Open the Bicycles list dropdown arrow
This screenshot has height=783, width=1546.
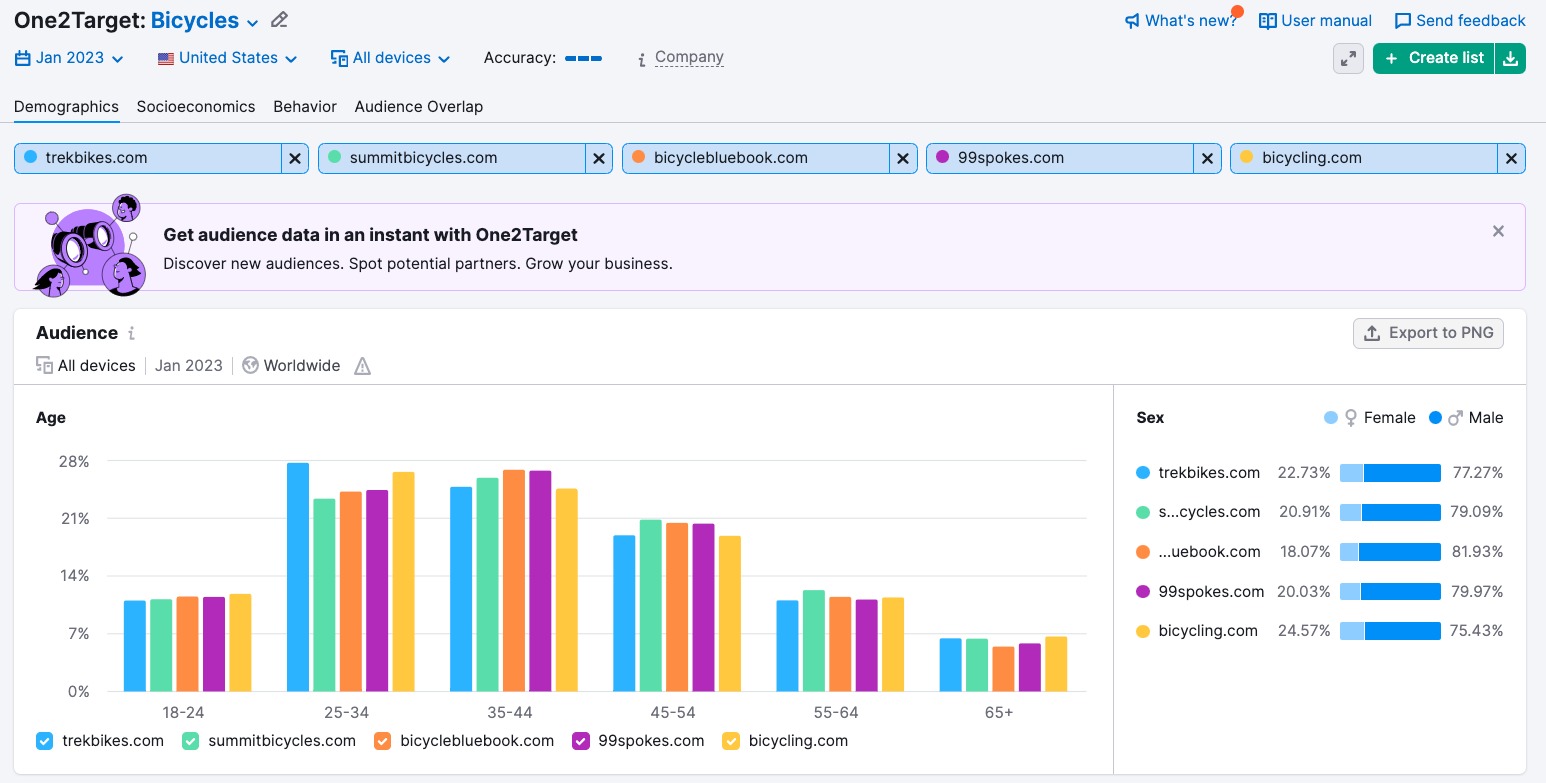pos(252,23)
